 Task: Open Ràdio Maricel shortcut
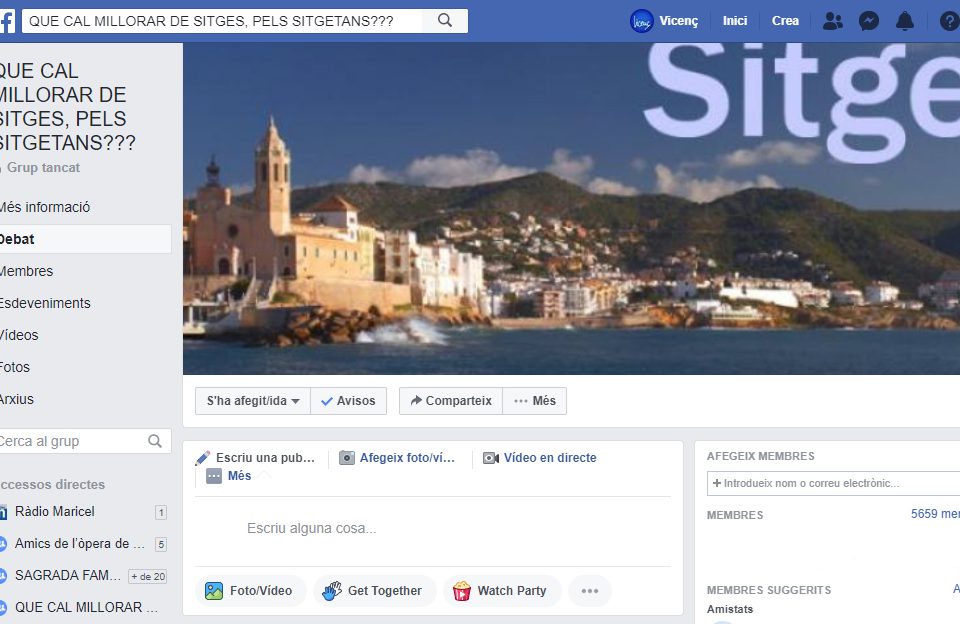(x=55, y=512)
